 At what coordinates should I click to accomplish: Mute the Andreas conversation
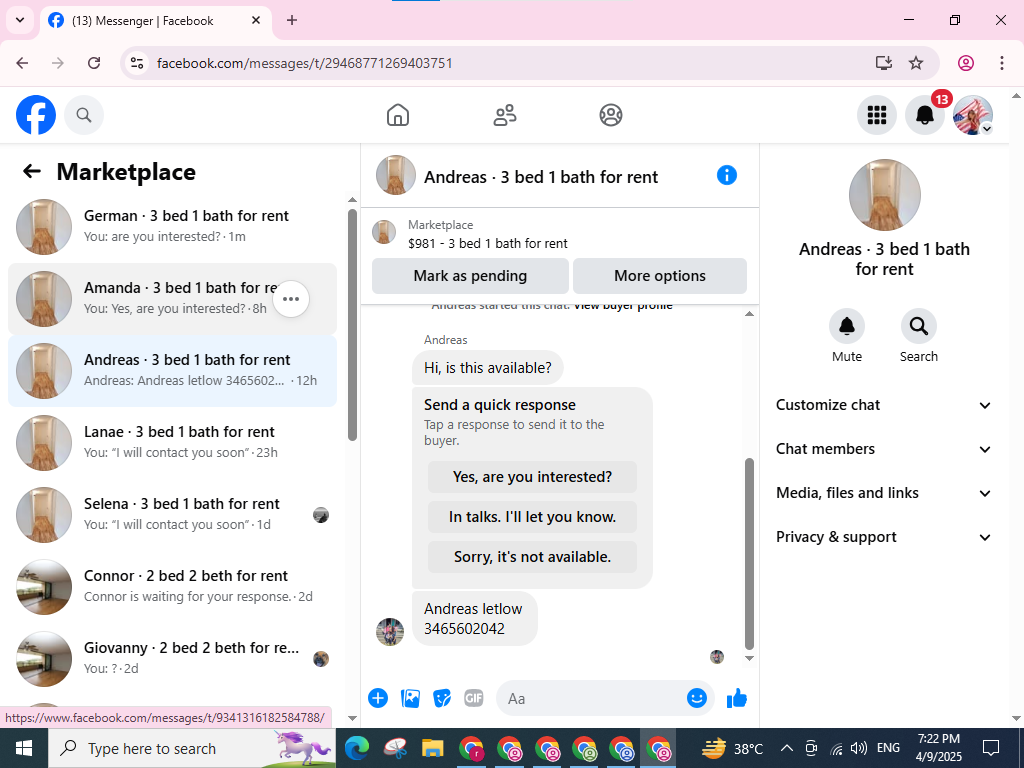click(x=846, y=326)
